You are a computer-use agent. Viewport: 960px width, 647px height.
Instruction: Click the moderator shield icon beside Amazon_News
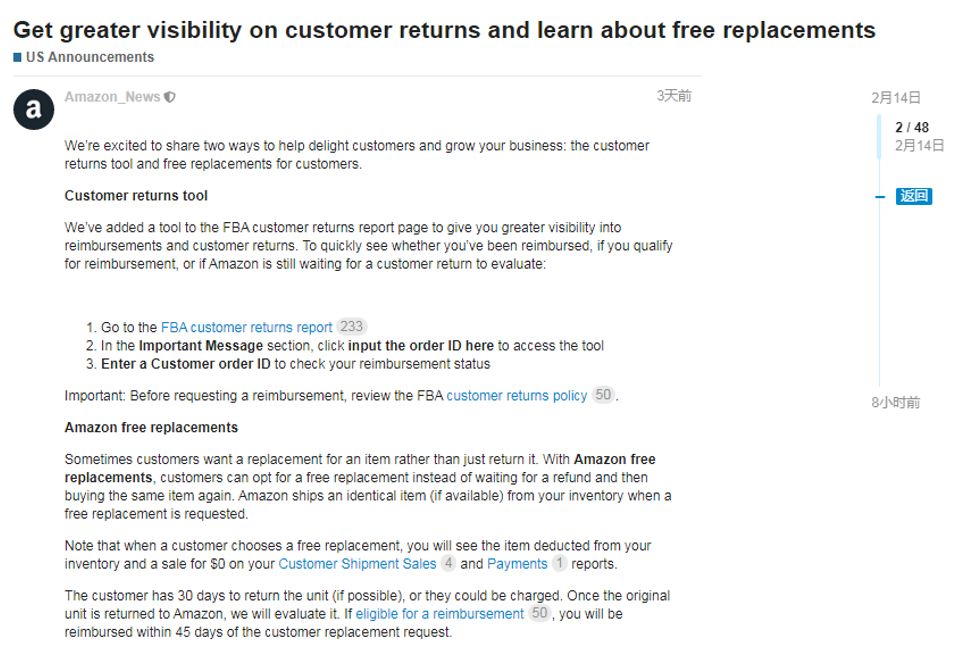point(169,97)
